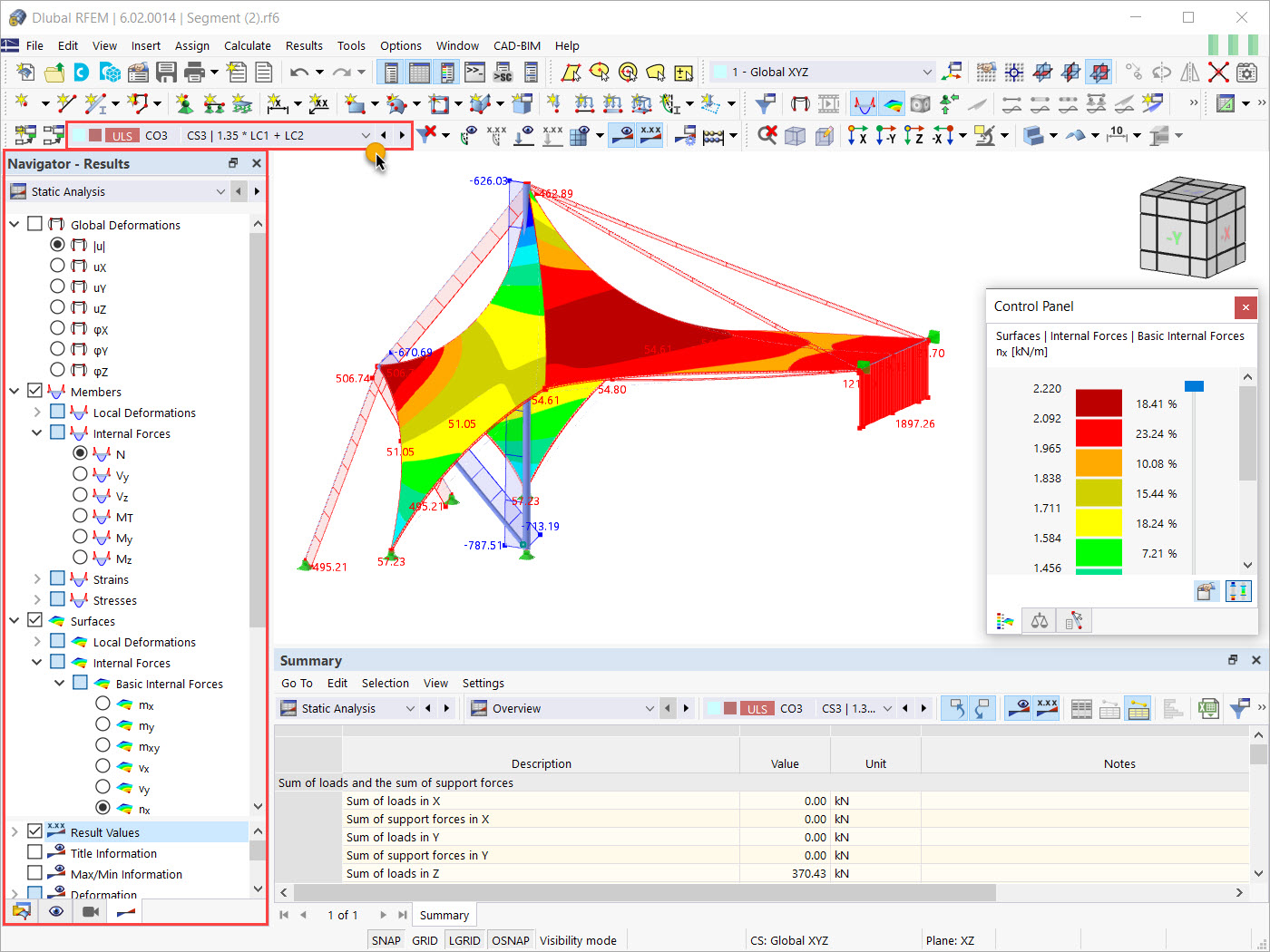Open the Insert menu
This screenshot has width=1270, height=952.
(x=146, y=45)
